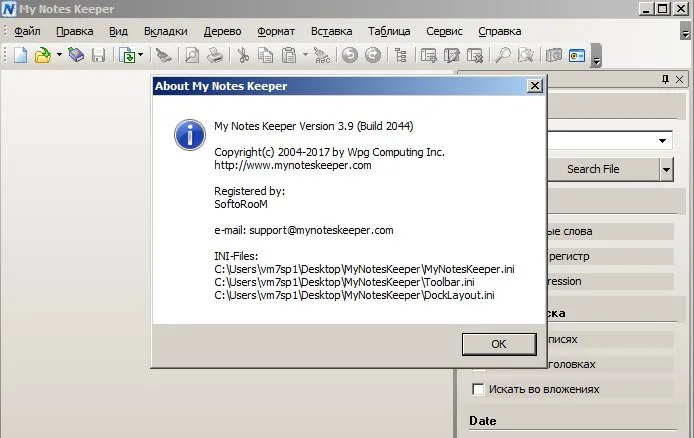Open the Правка menu
Image resolution: width=694 pixels, height=438 pixels.
(75, 31)
